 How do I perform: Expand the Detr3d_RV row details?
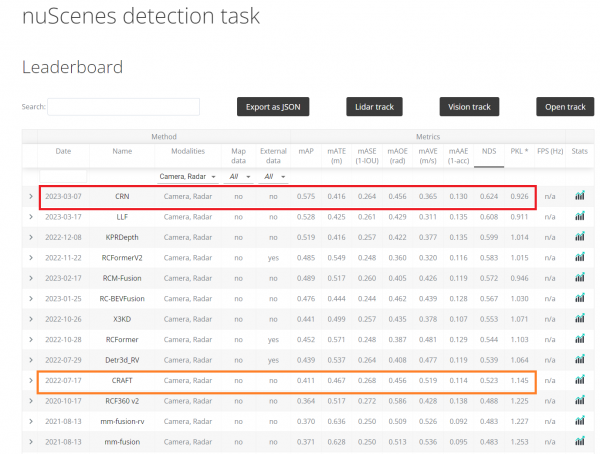[31, 360]
